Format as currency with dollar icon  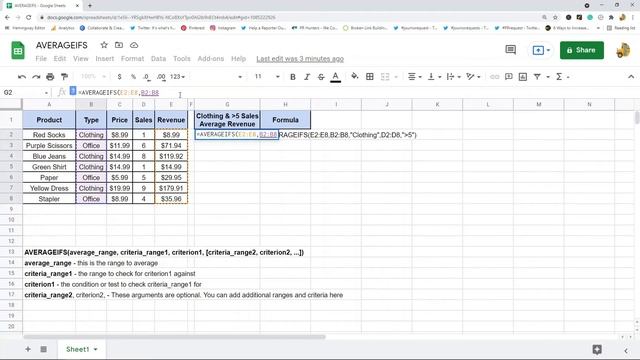pos(119,77)
